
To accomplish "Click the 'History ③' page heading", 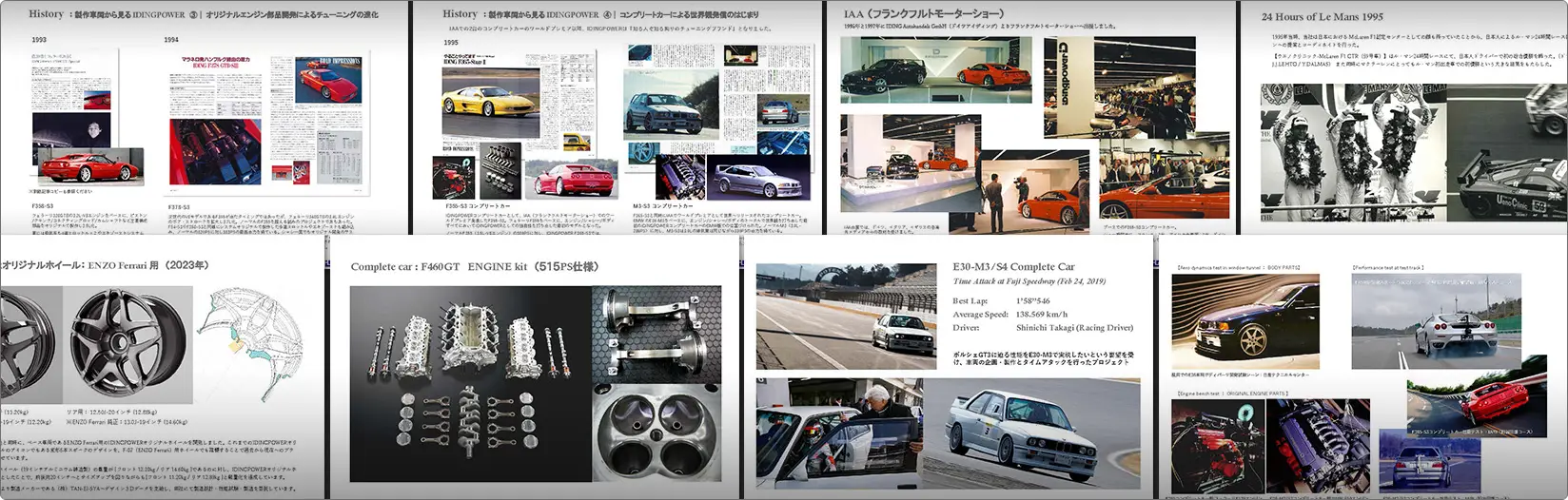I will (x=203, y=14).
